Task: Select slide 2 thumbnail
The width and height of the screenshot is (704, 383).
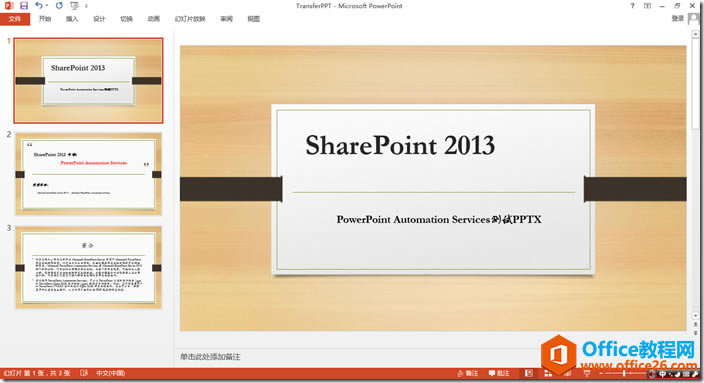Action: point(88,174)
